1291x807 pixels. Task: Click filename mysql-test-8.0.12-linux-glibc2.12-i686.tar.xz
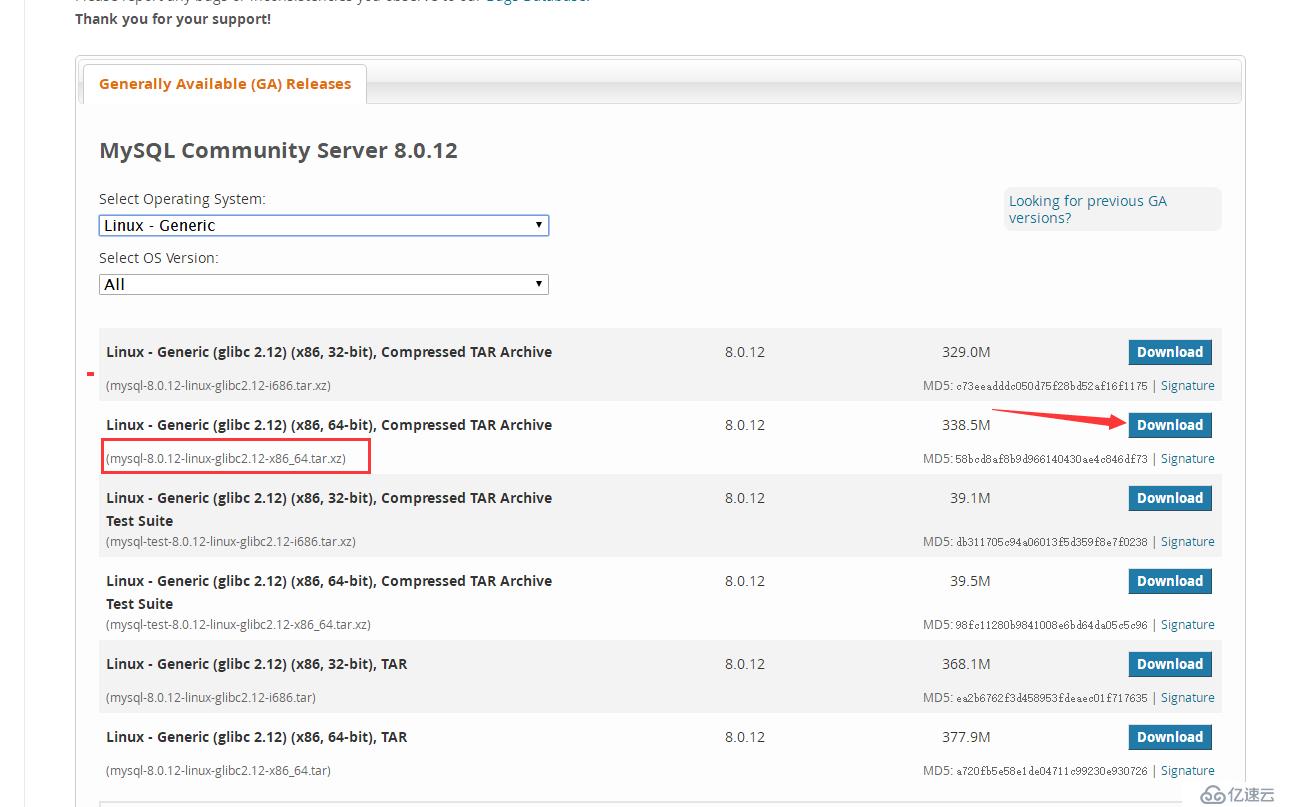point(231,541)
